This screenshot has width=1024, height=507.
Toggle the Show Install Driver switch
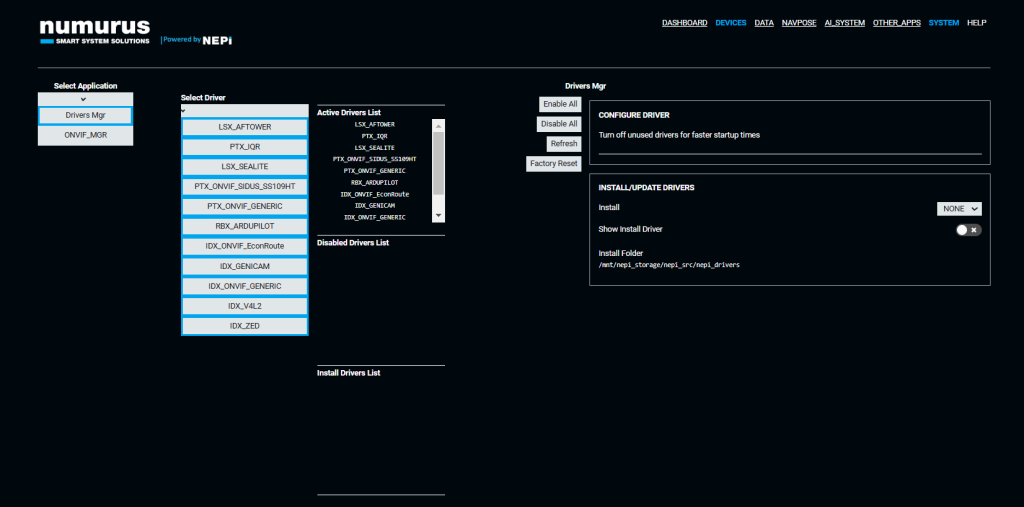click(968, 230)
